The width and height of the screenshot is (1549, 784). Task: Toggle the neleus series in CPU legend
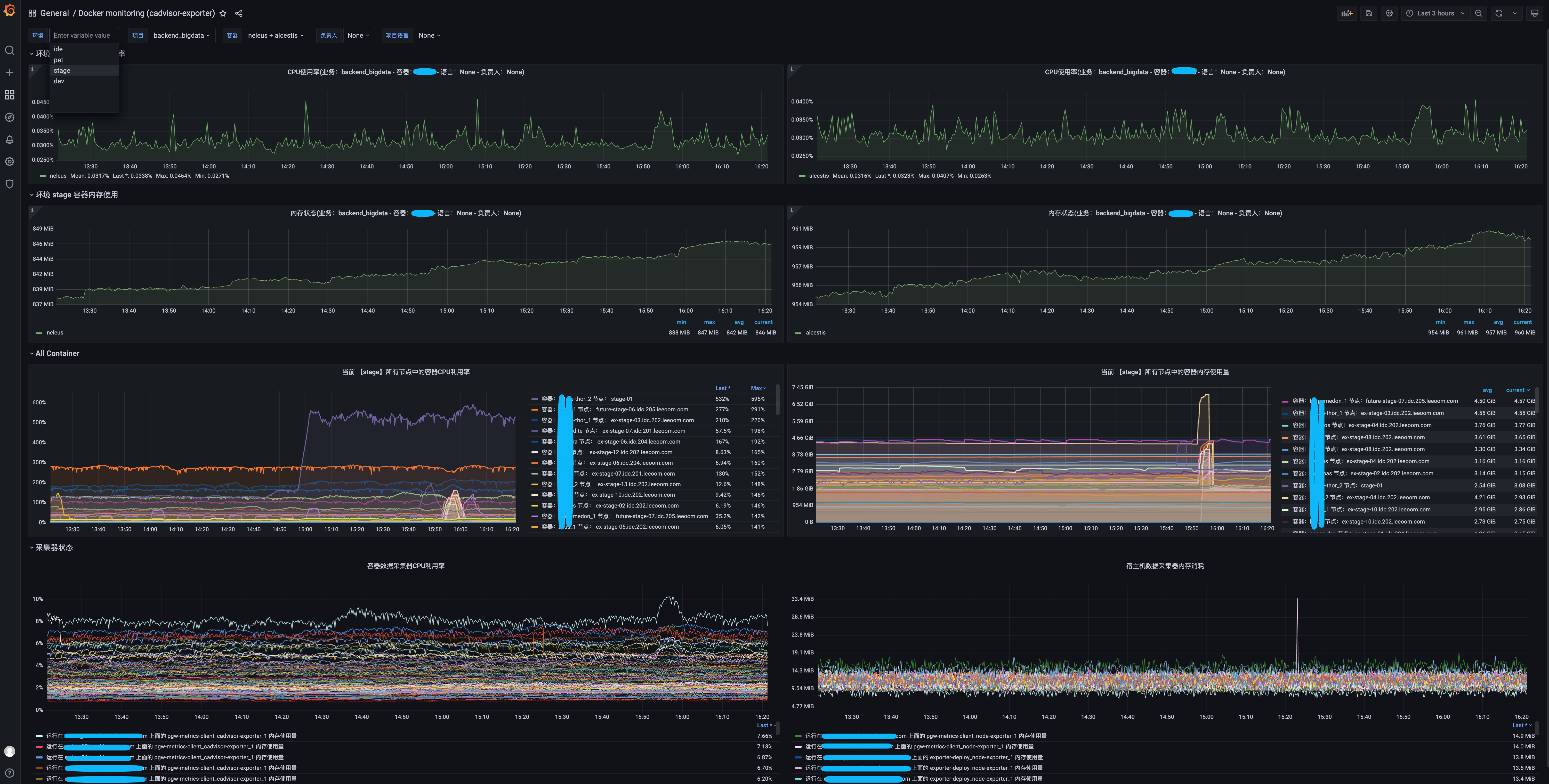tap(58, 176)
